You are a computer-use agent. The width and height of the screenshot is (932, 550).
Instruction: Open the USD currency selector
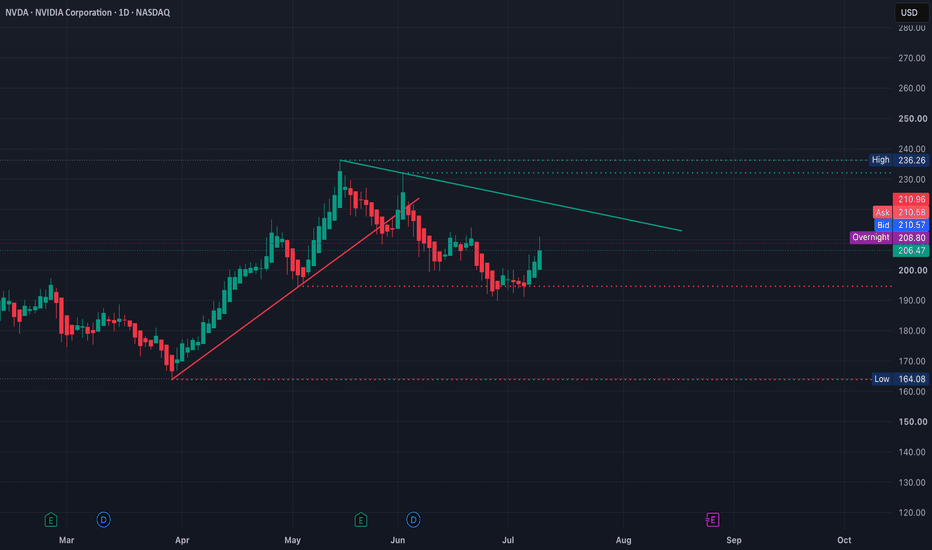tap(911, 12)
